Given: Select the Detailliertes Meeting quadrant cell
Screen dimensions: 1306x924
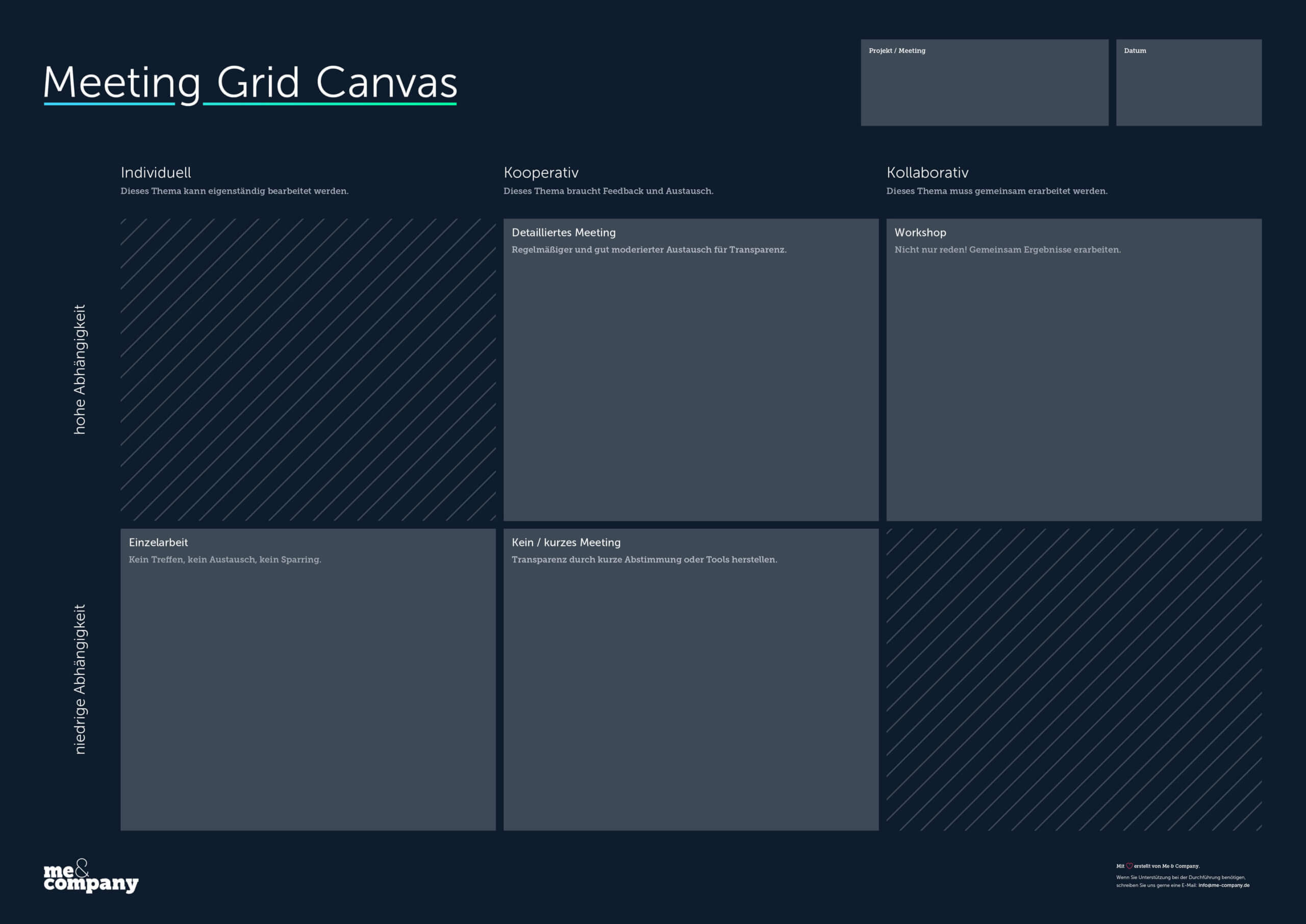Looking at the screenshot, I should tap(690, 370).
